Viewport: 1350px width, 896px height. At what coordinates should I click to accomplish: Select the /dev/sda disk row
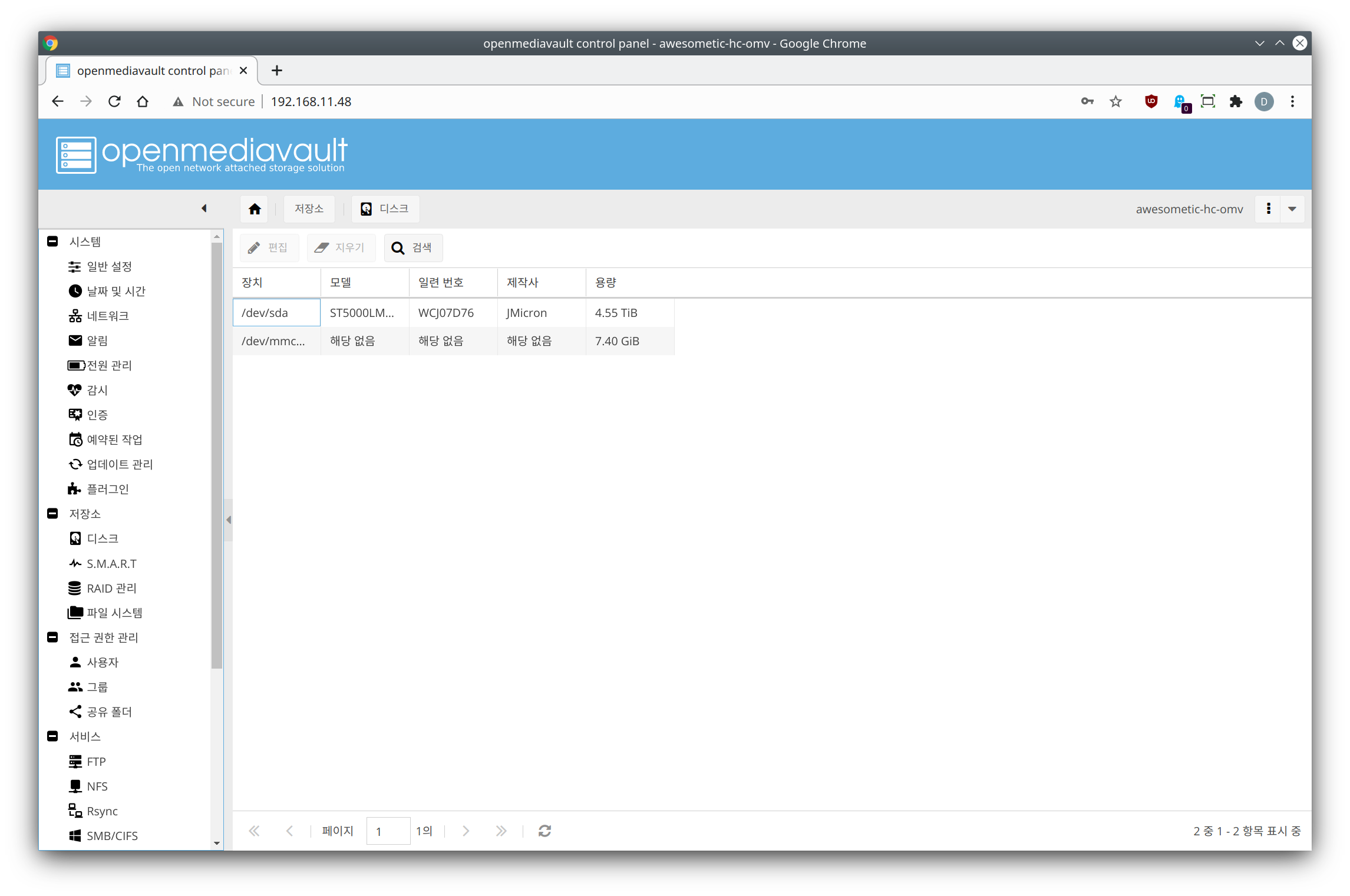276,313
